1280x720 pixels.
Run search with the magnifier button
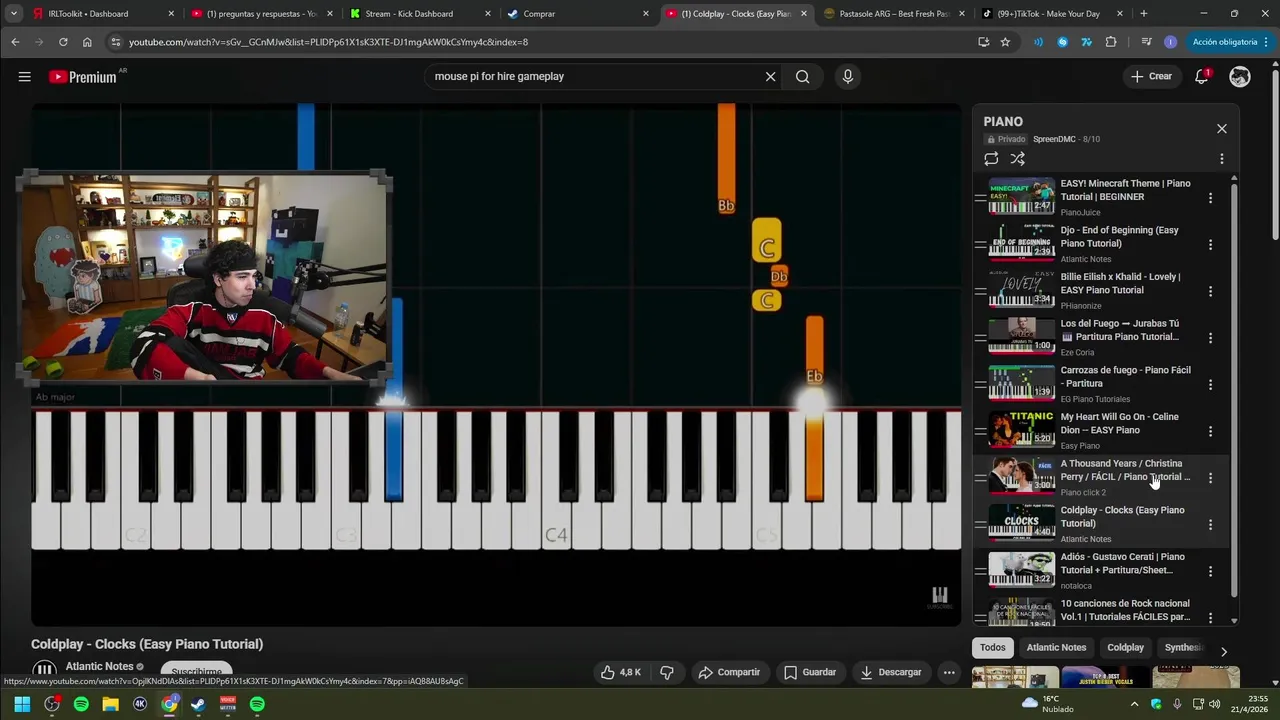(x=802, y=77)
